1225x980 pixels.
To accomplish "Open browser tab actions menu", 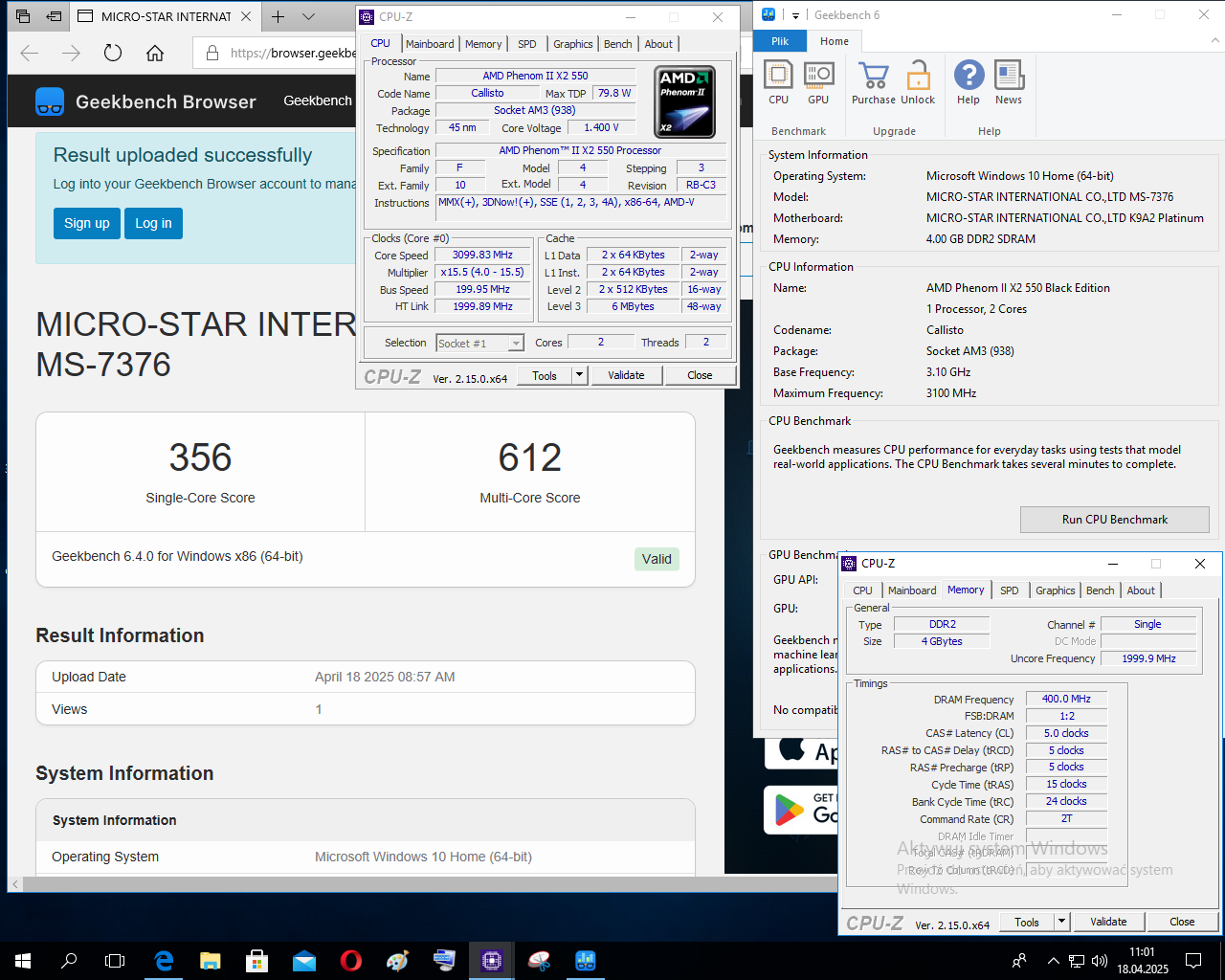I will click(x=308, y=16).
